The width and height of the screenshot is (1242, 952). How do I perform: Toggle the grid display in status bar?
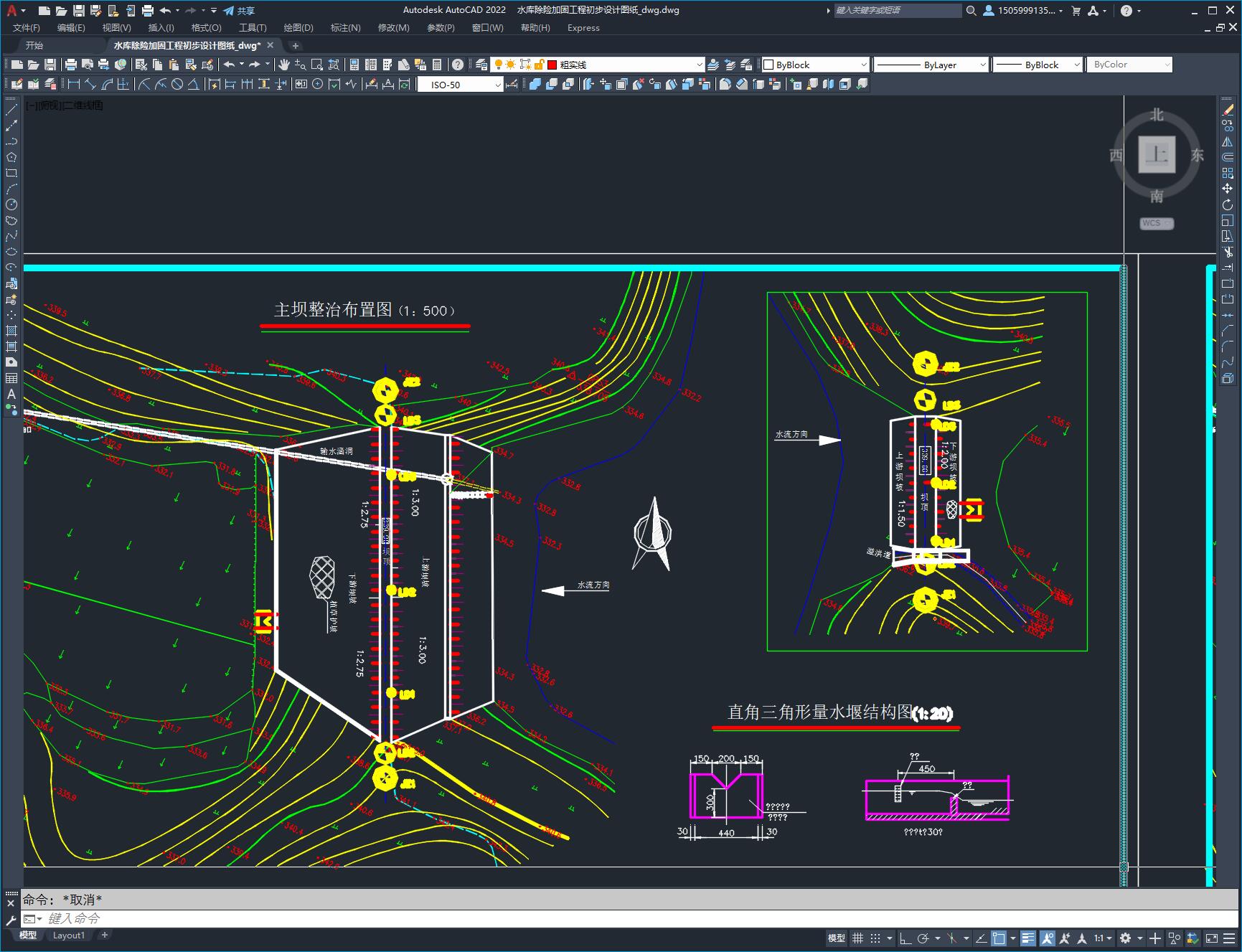[x=858, y=938]
